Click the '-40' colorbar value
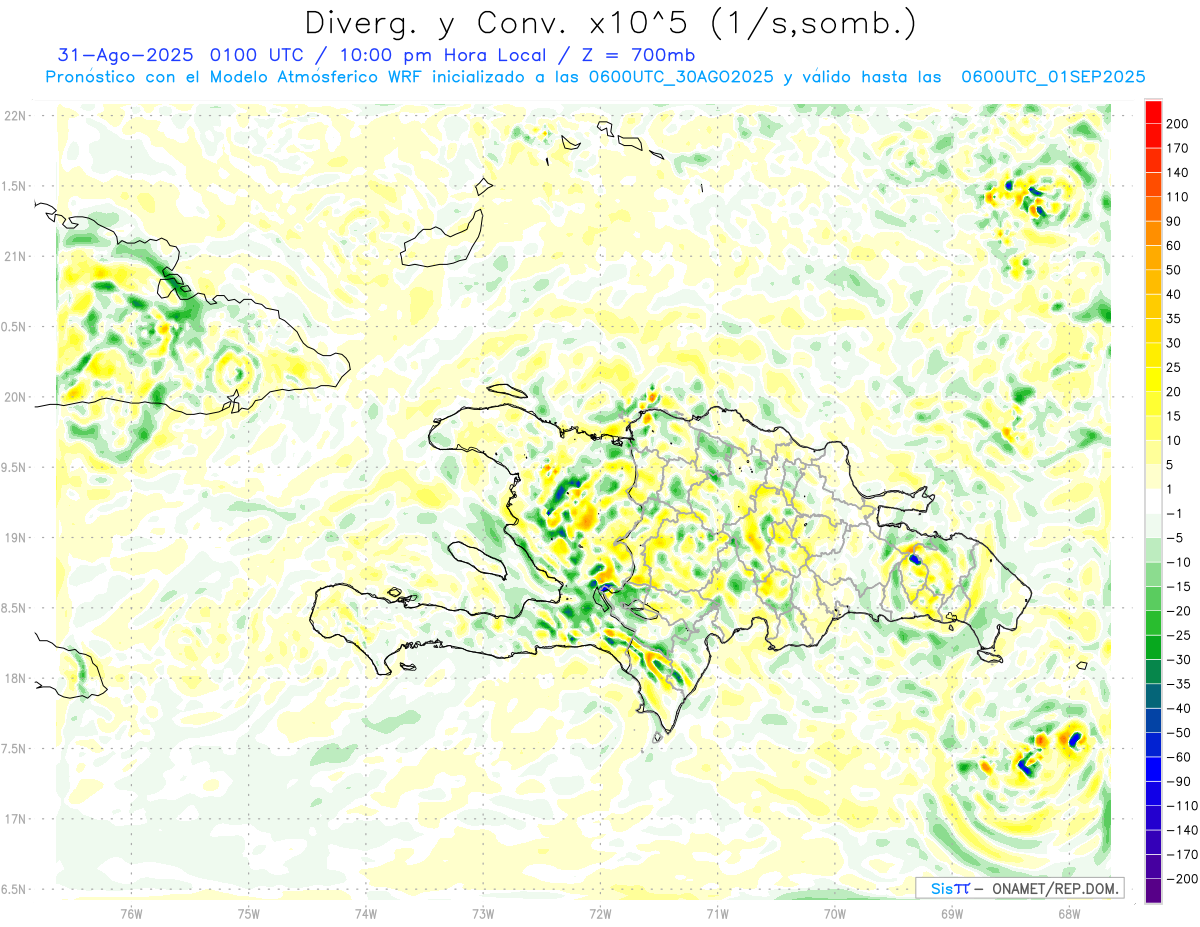 (x=1177, y=708)
